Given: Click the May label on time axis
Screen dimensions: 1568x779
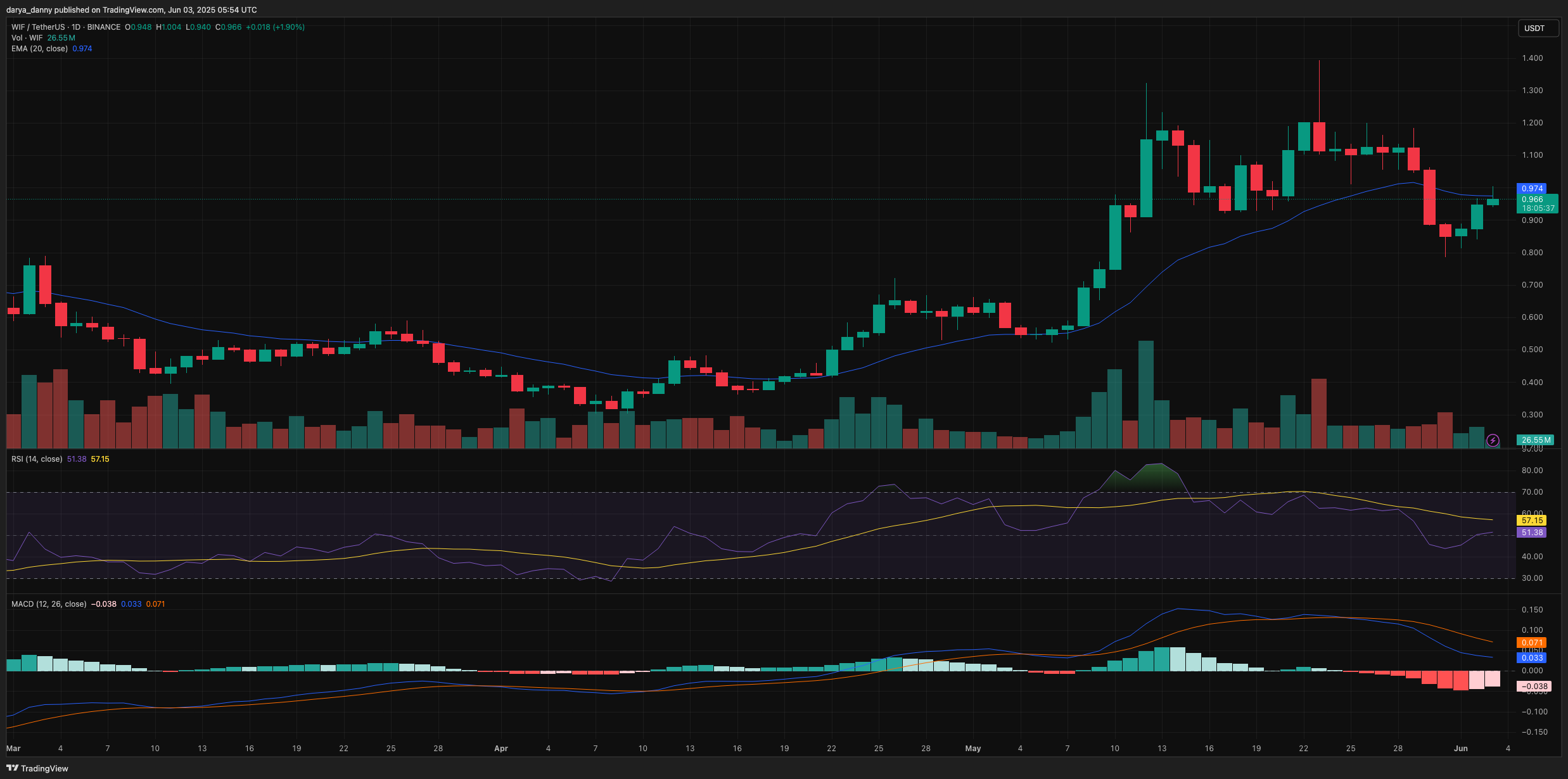Looking at the screenshot, I should pos(972,749).
